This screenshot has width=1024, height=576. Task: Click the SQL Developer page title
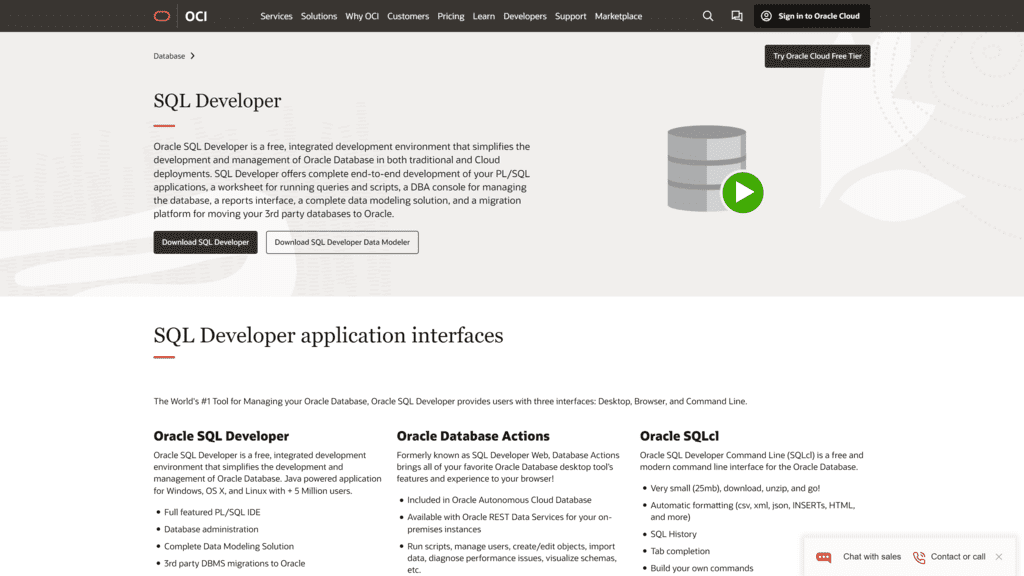[x=217, y=101]
